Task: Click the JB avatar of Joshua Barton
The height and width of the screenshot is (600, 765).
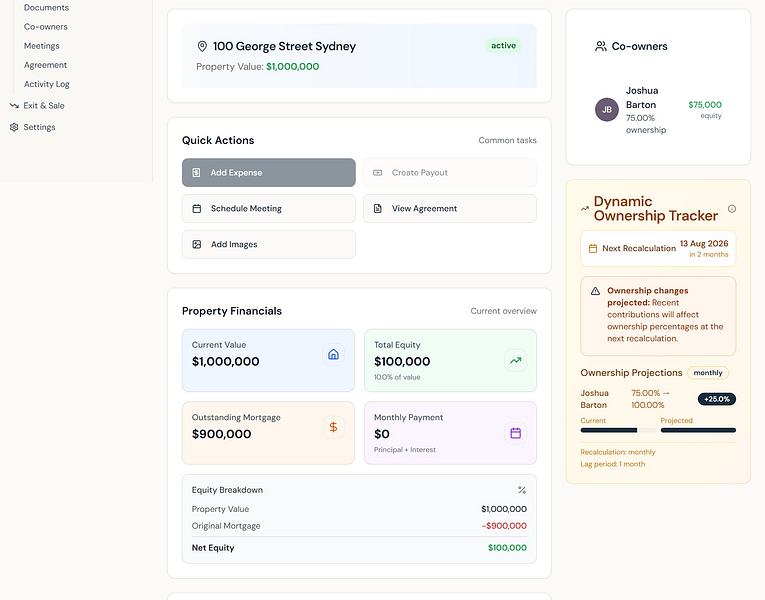Action: tap(606, 110)
